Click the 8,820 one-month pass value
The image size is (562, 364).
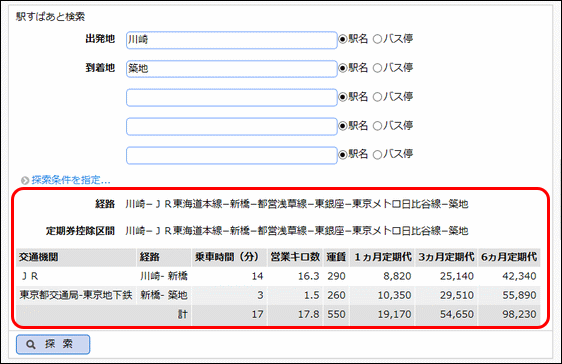(397, 276)
